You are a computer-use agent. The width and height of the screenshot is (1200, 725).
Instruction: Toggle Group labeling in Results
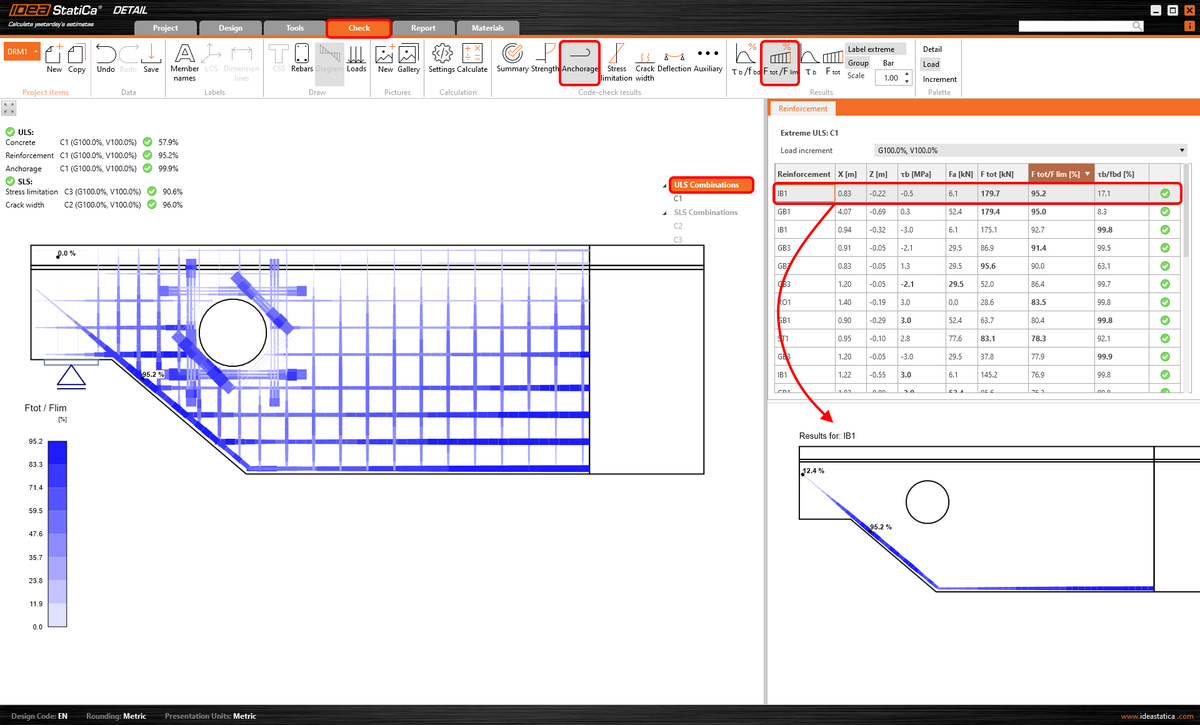857,62
